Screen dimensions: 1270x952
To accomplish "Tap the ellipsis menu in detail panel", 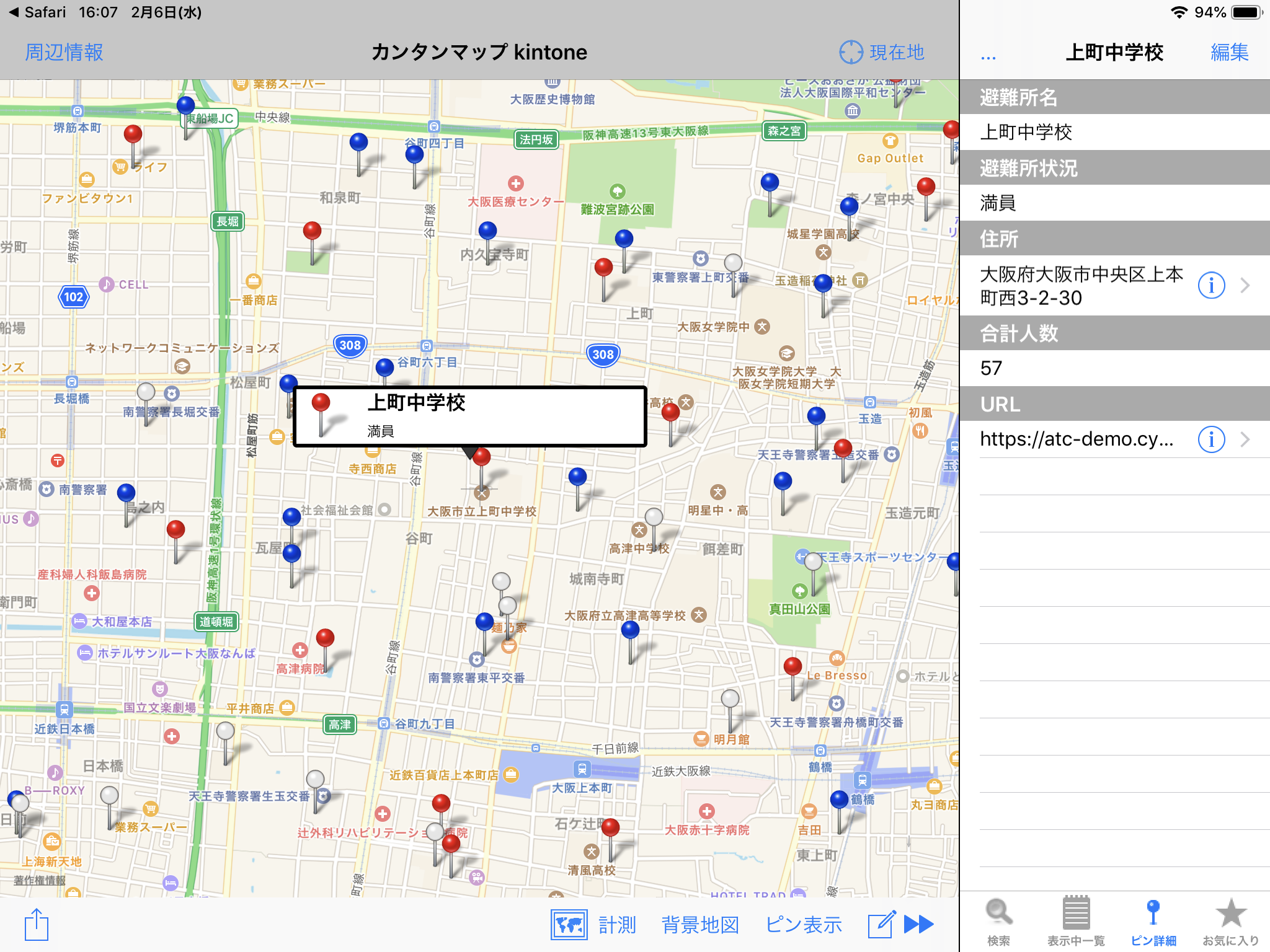I will pos(988,58).
